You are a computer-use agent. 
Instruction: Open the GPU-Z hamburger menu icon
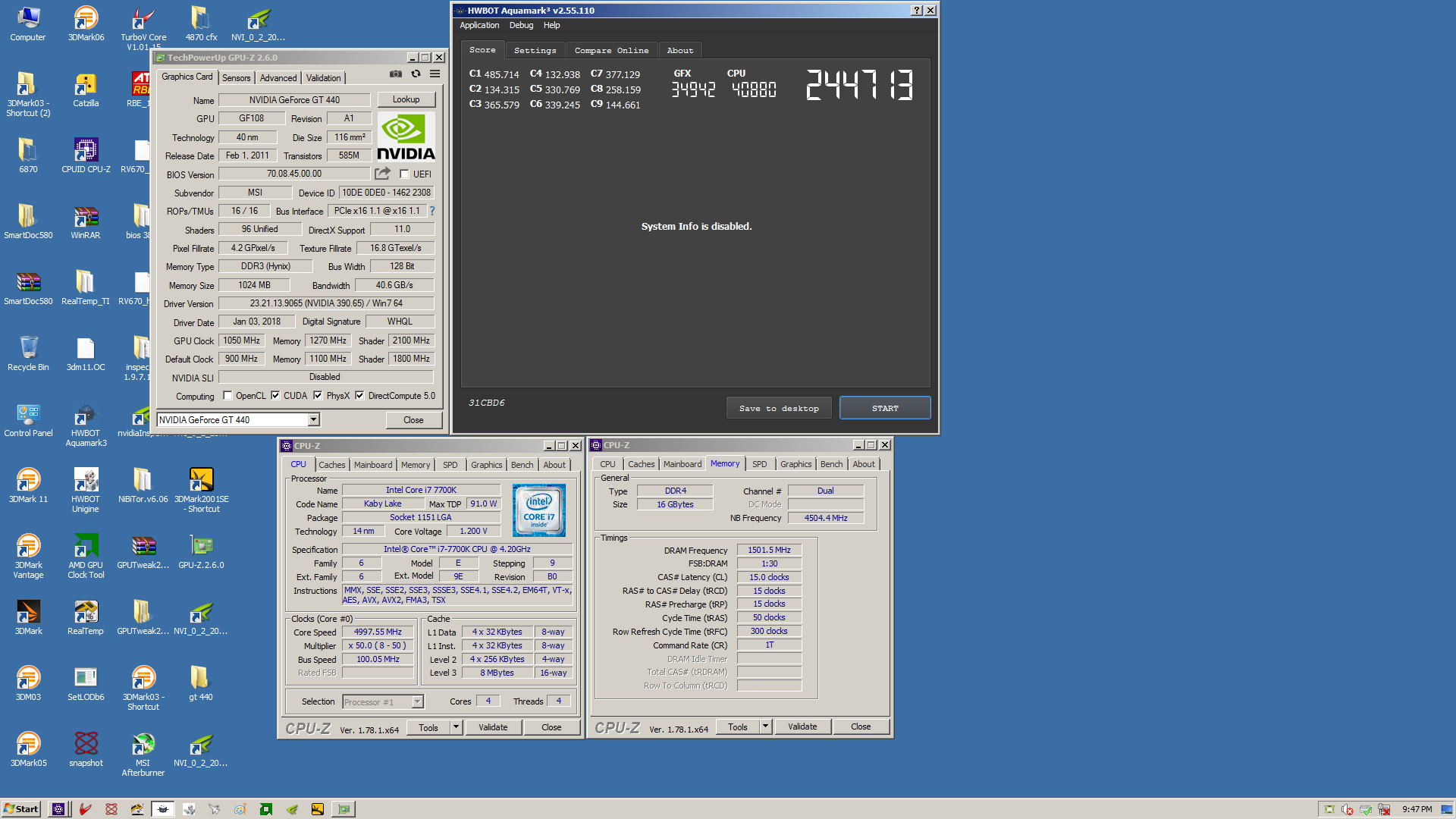coord(435,74)
